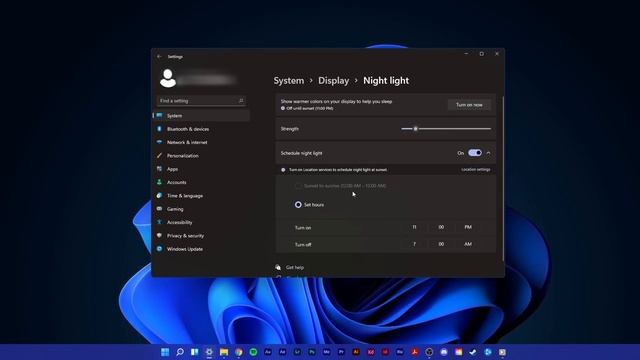Viewport: 640px width, 360px height.
Task: Click the Accessibility figure icon
Action: tap(159, 222)
